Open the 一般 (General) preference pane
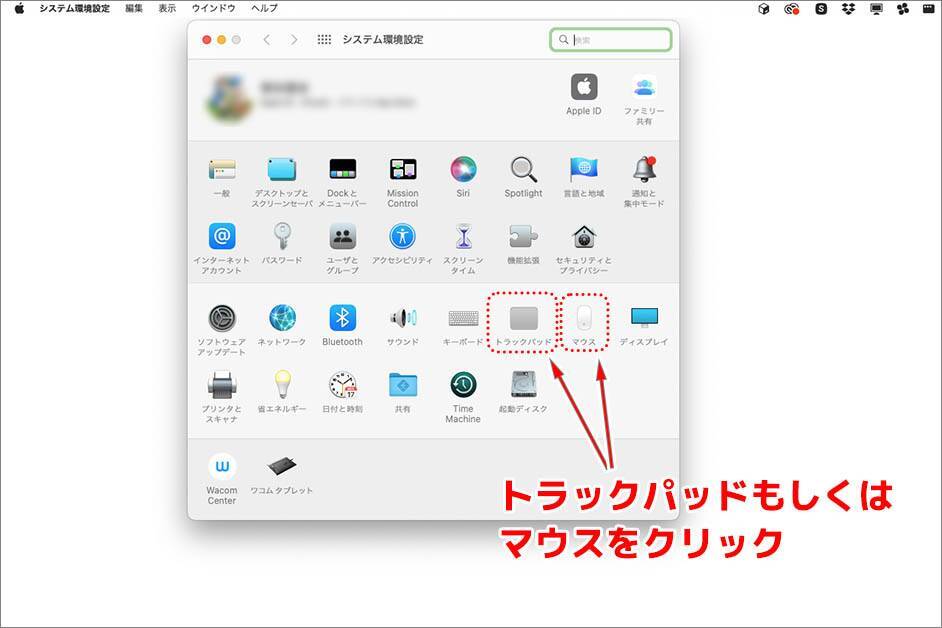This screenshot has width=942, height=628. coord(222,170)
